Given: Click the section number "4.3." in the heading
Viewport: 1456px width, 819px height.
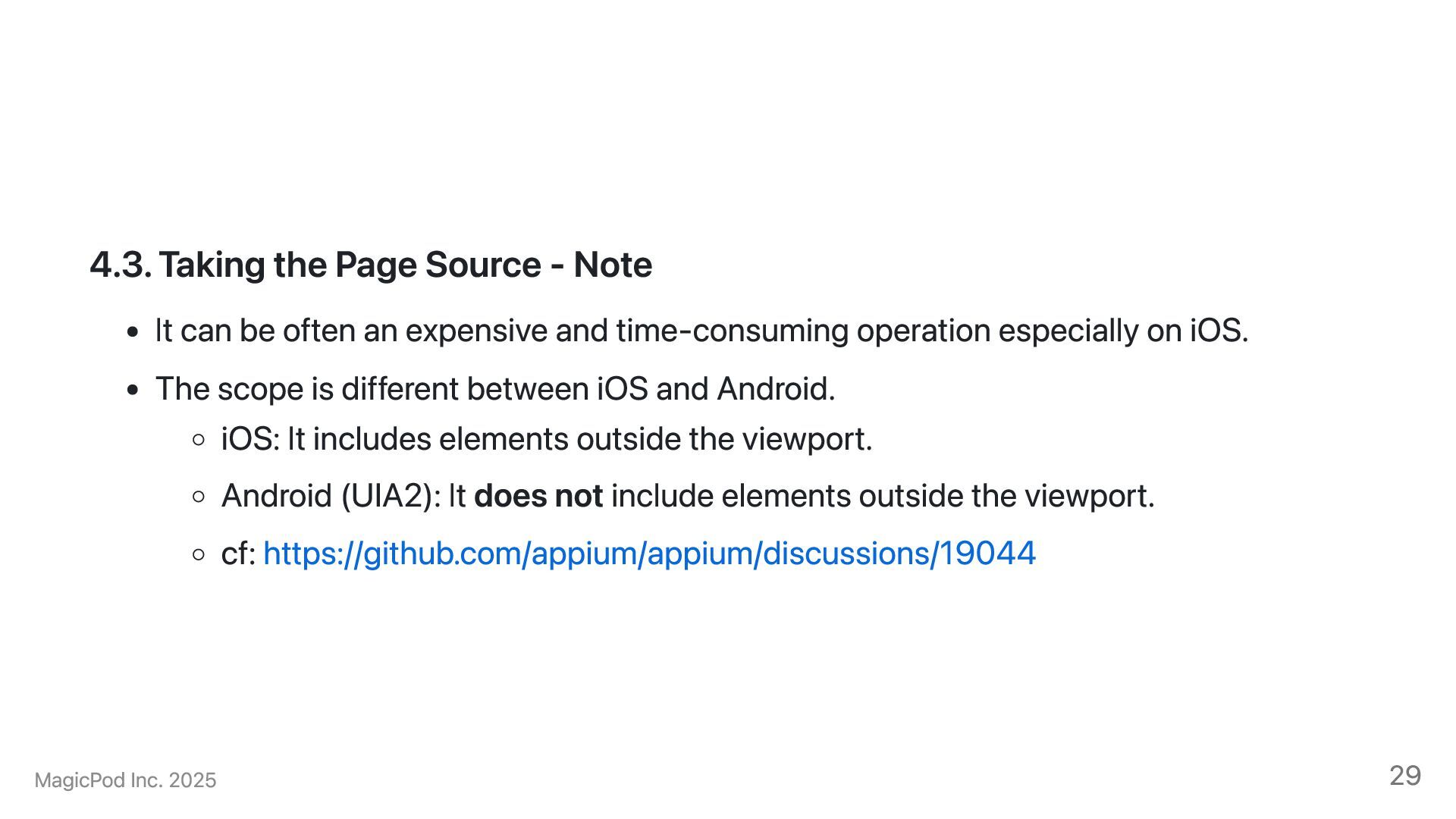Looking at the screenshot, I should click(x=120, y=265).
